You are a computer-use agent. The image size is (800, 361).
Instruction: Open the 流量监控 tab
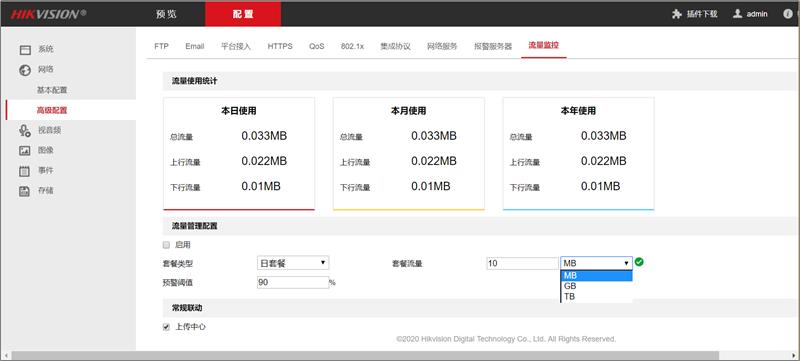(544, 45)
